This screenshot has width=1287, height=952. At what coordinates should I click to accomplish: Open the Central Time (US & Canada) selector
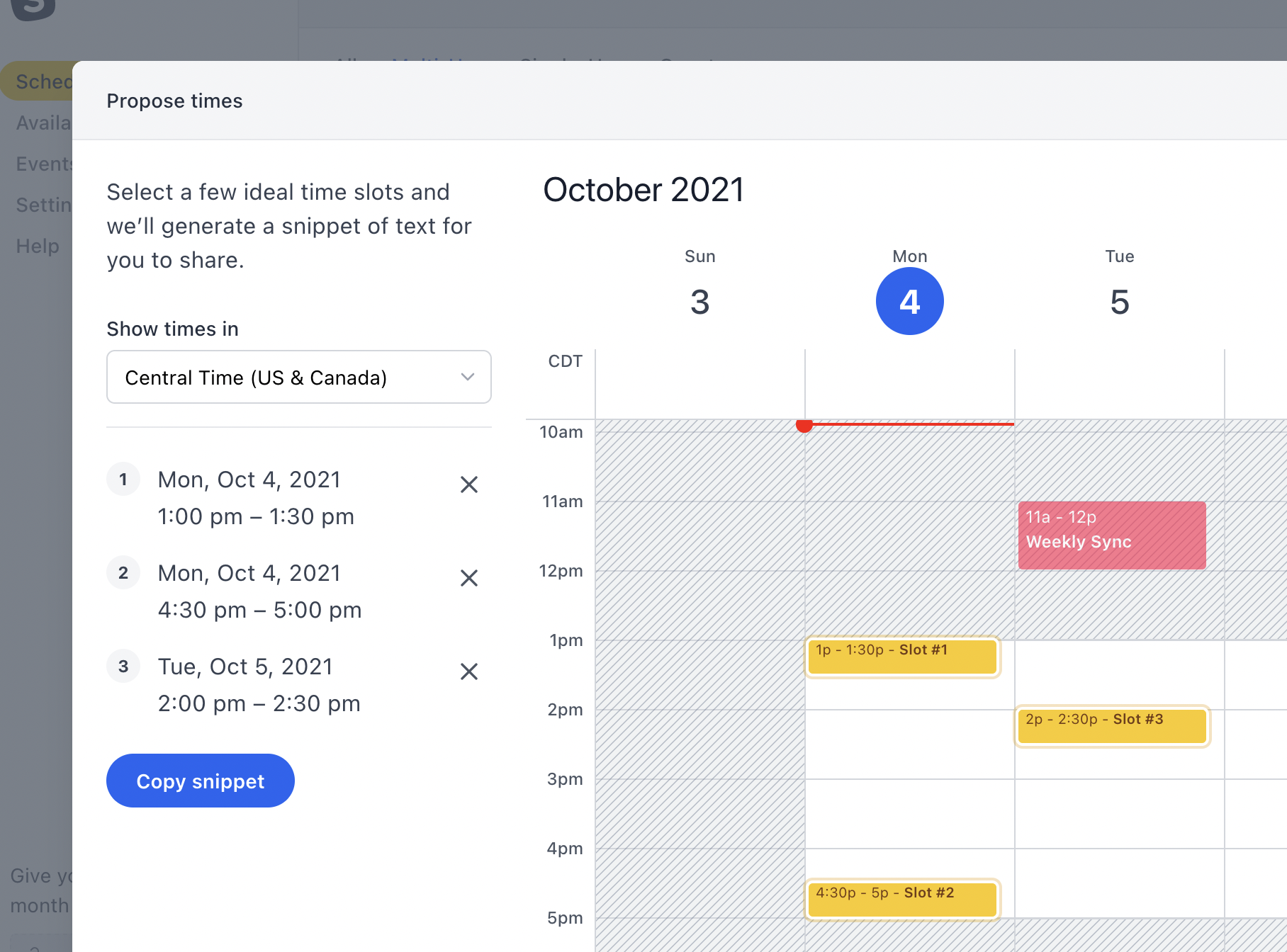298,377
